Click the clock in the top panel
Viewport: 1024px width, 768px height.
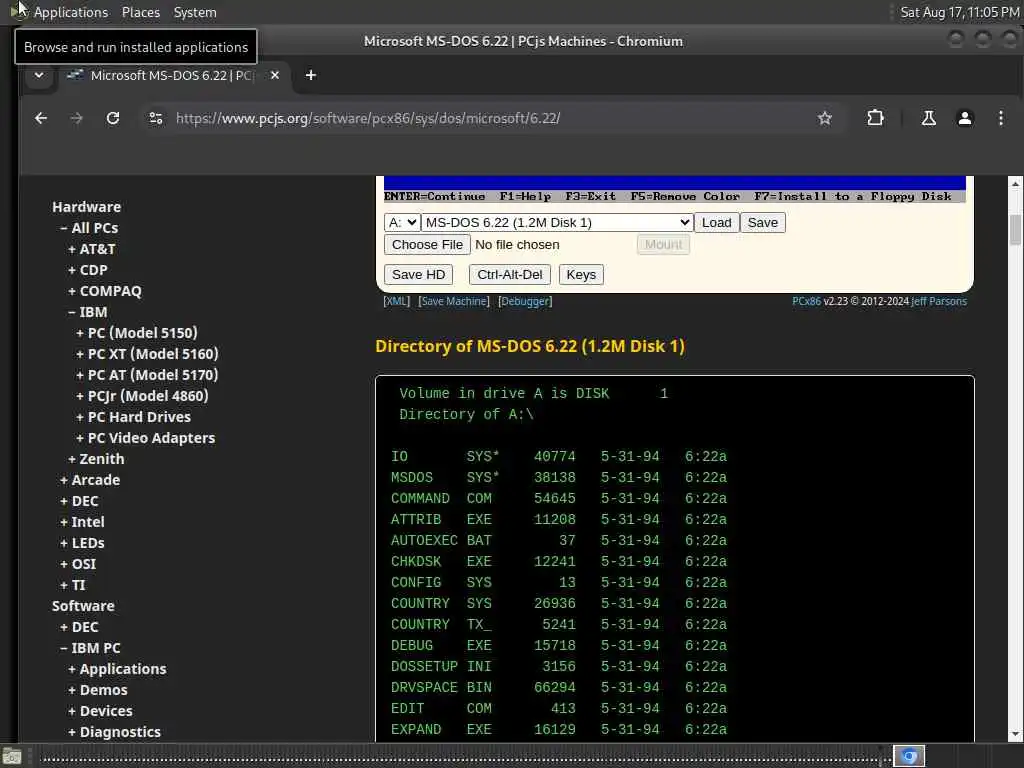tap(959, 12)
